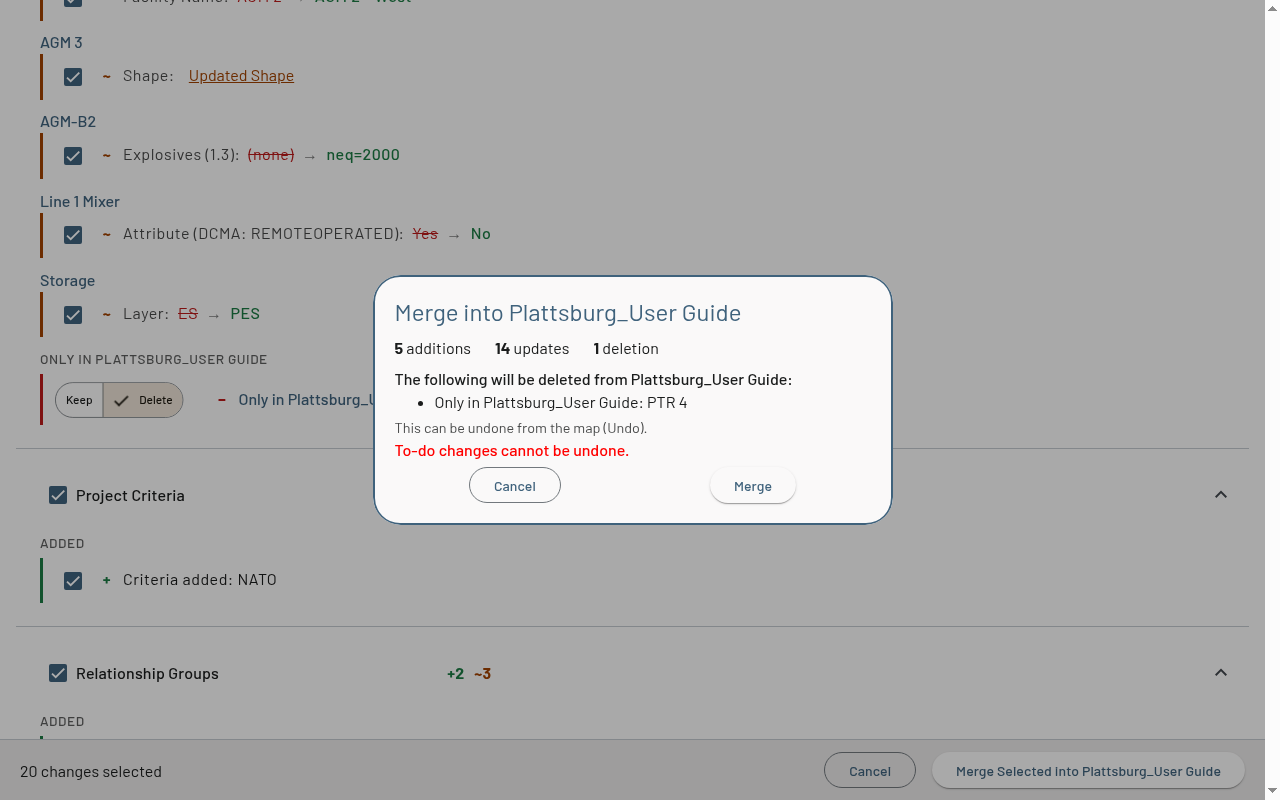Uncheck the AGM-B2 Explosives change
Image resolution: width=1280 pixels, height=800 pixels.
click(x=73, y=155)
